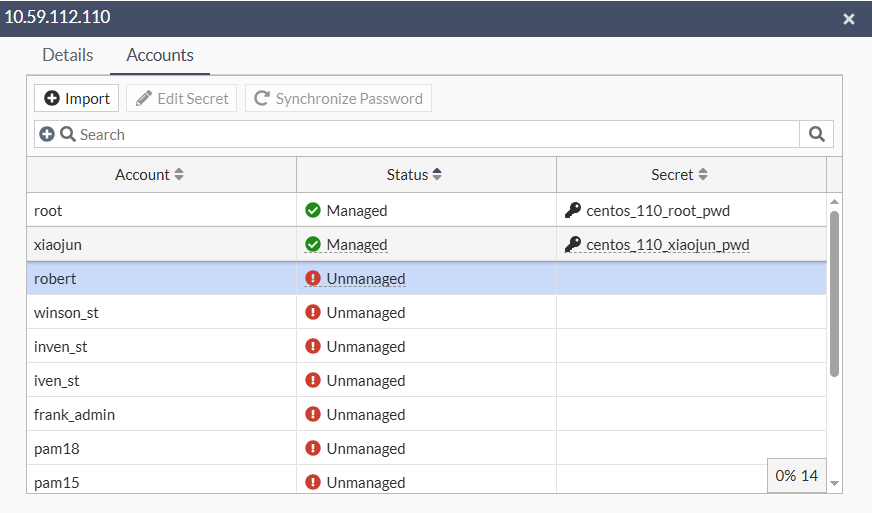Click the Synchronize Password button

click(x=339, y=98)
